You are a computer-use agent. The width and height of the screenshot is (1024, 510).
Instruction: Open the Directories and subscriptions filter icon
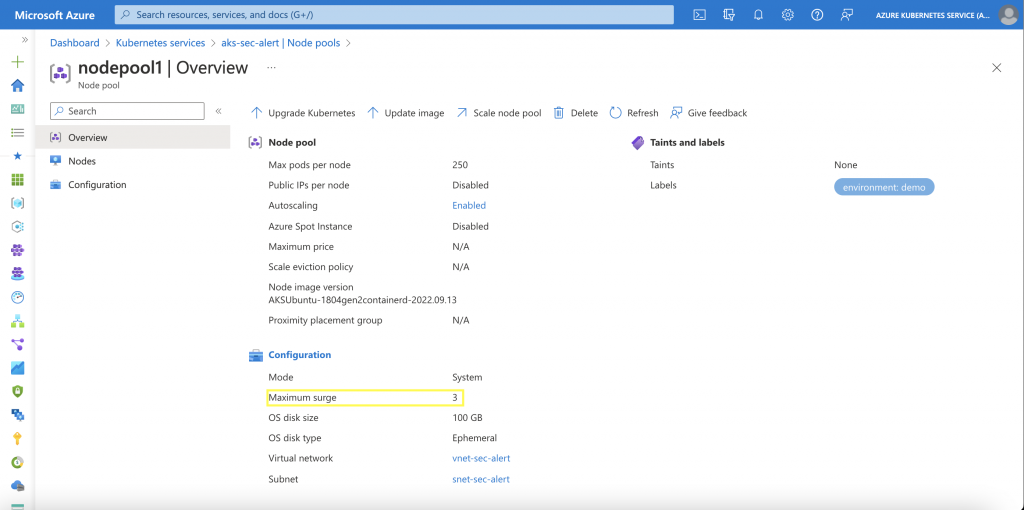point(729,15)
